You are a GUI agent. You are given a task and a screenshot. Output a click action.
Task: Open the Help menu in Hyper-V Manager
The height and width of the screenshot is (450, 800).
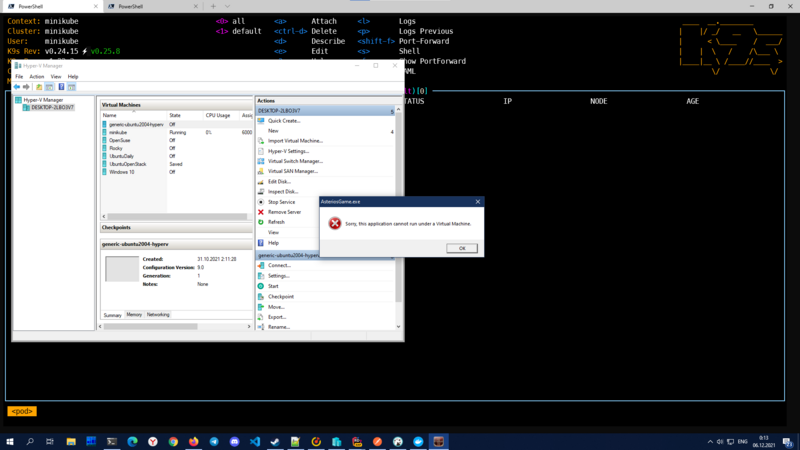tap(73, 77)
